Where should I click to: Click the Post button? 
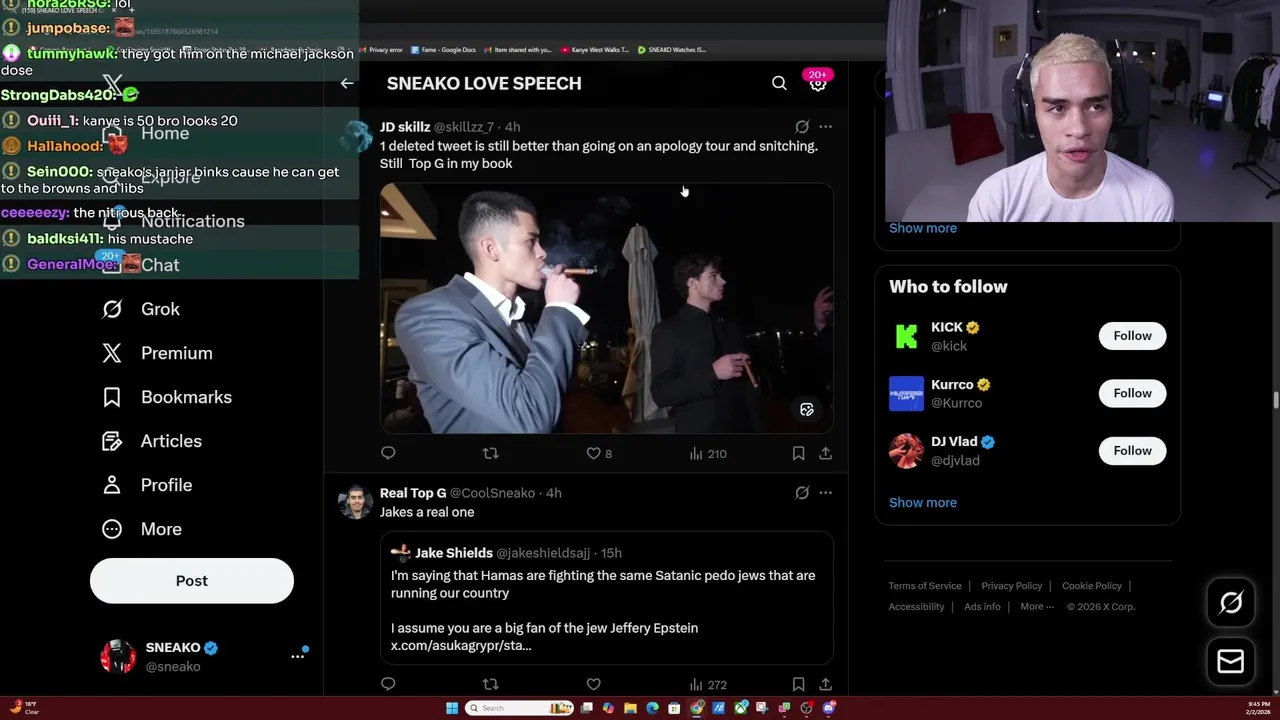[192, 581]
